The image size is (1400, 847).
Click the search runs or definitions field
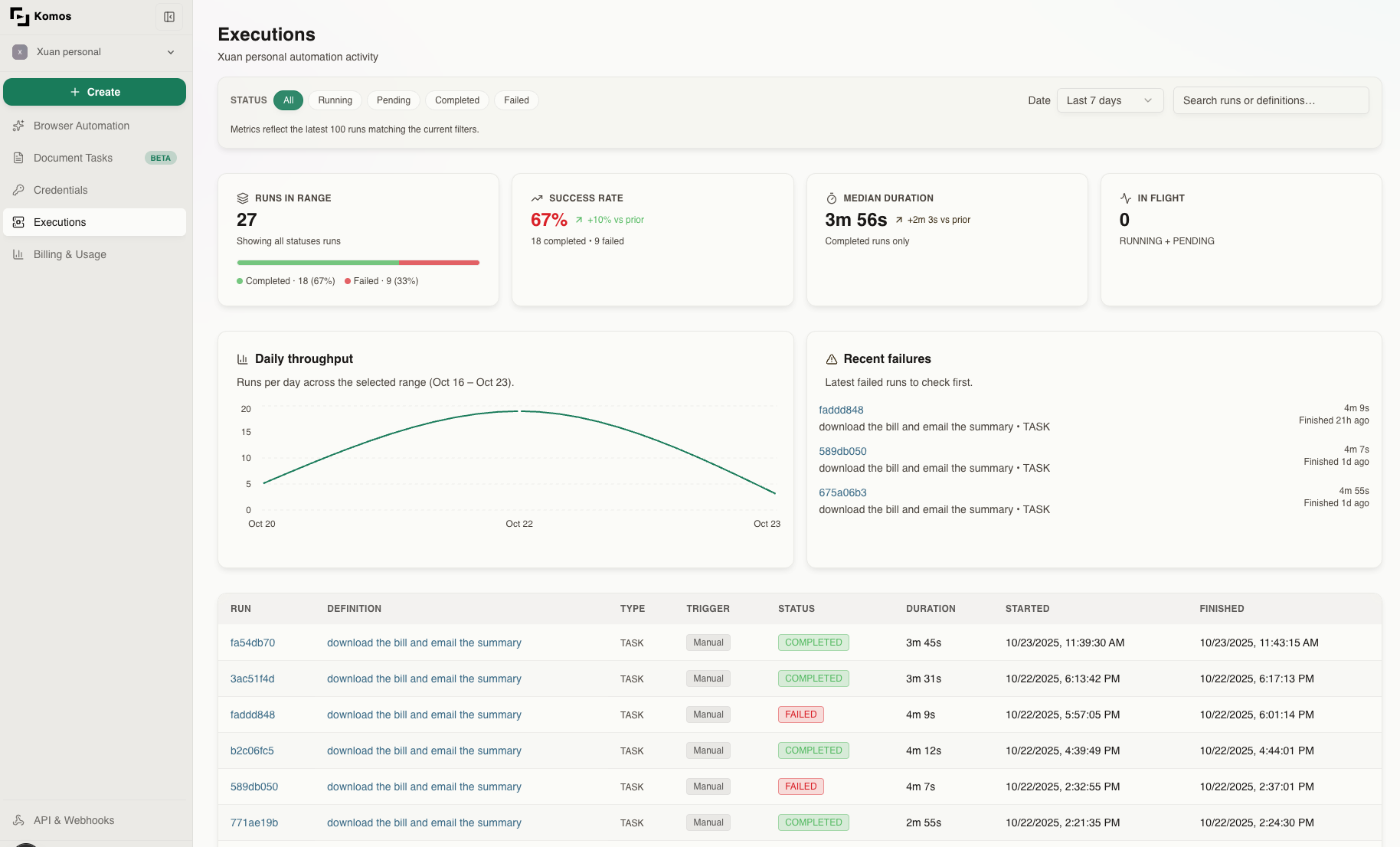(x=1271, y=100)
